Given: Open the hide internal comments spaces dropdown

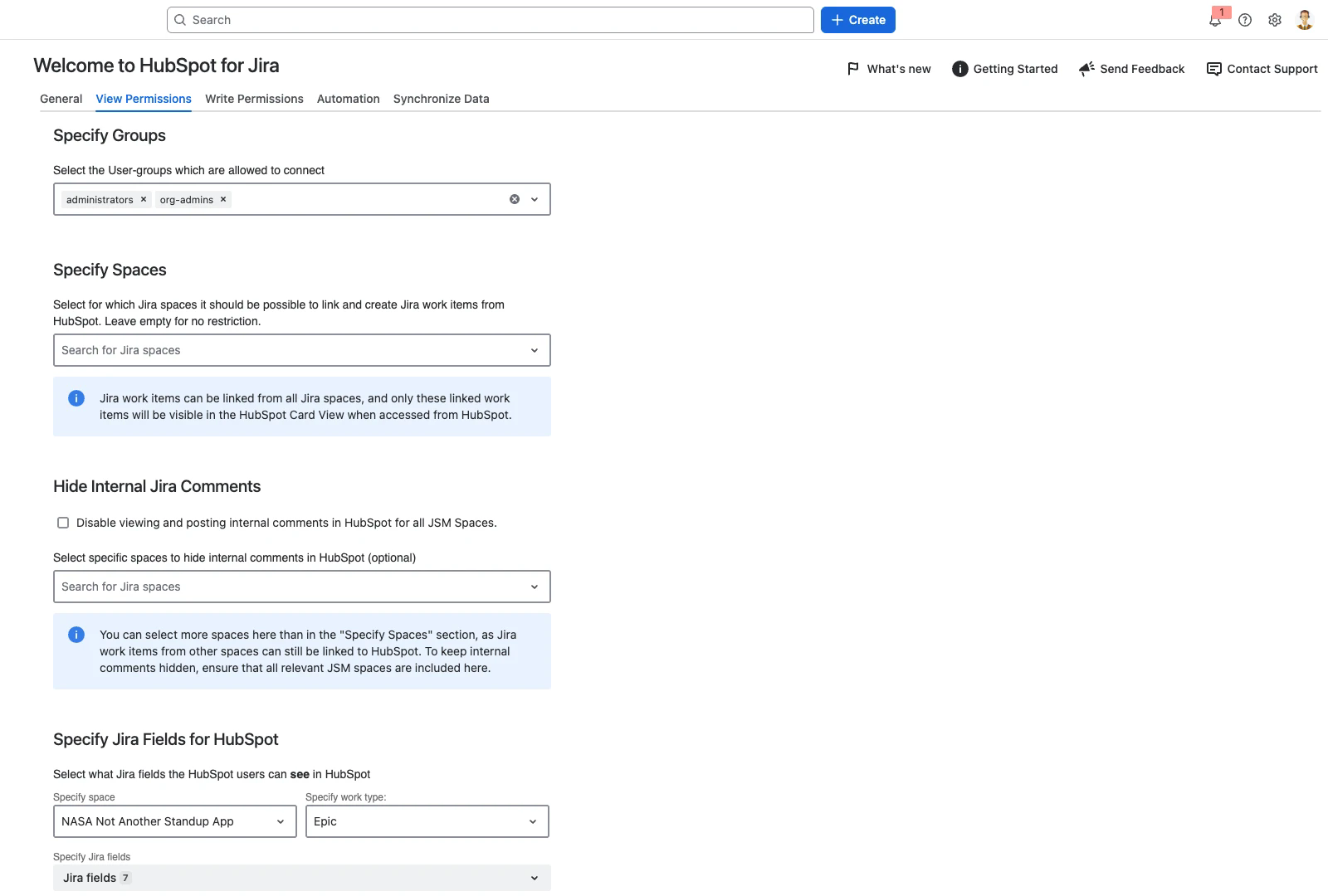Looking at the screenshot, I should (x=302, y=587).
